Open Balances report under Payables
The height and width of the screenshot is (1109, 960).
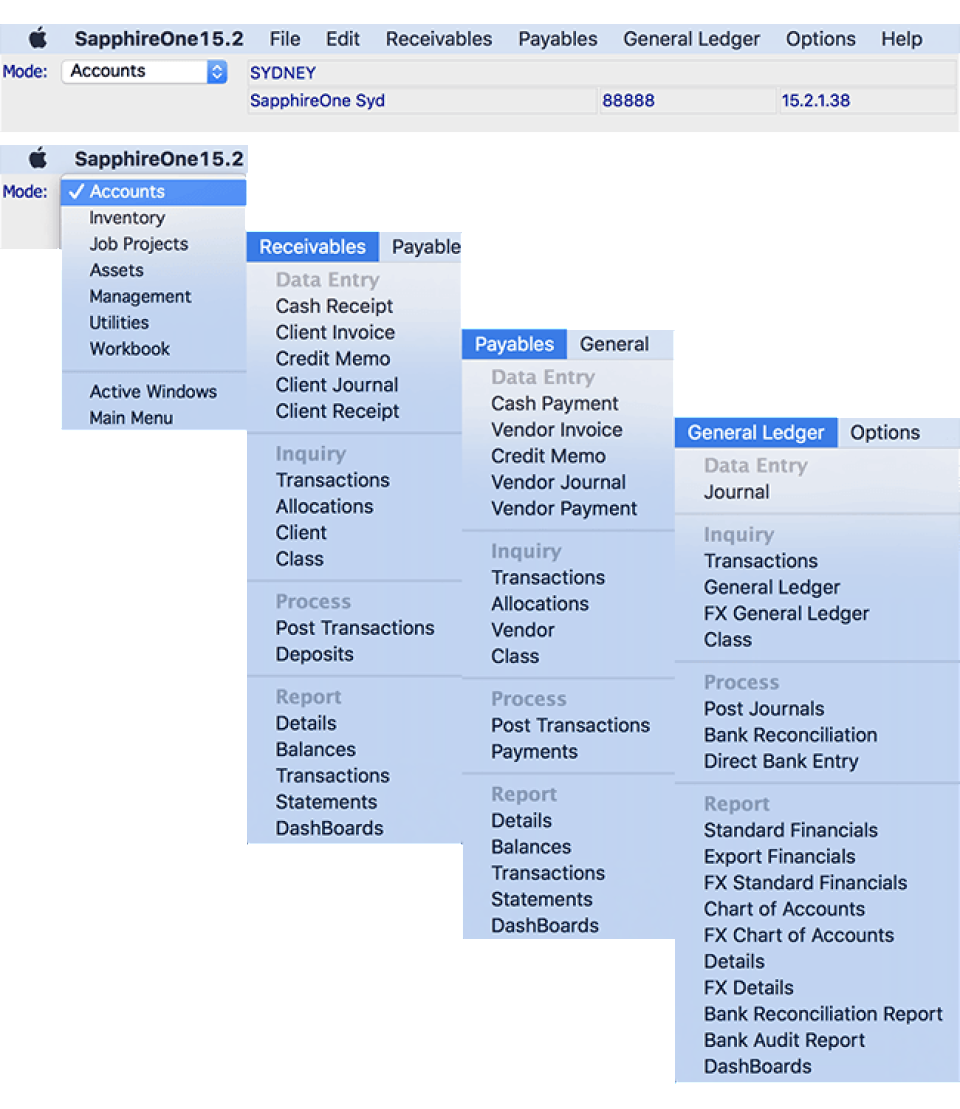click(x=531, y=847)
